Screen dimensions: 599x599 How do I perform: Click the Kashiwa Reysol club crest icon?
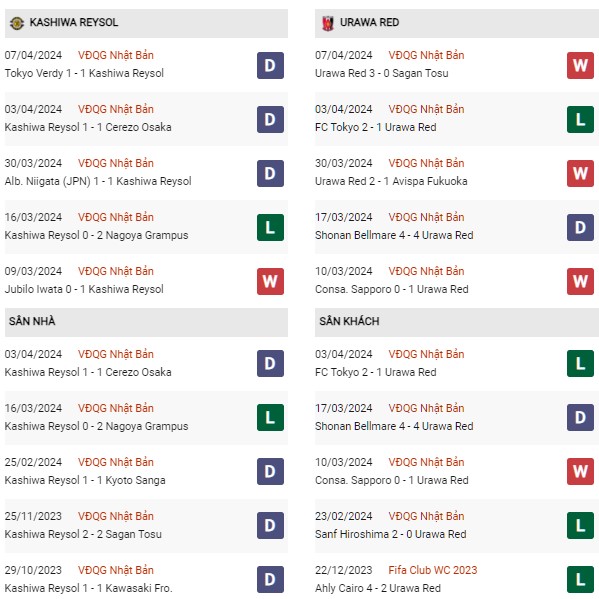[17, 23]
